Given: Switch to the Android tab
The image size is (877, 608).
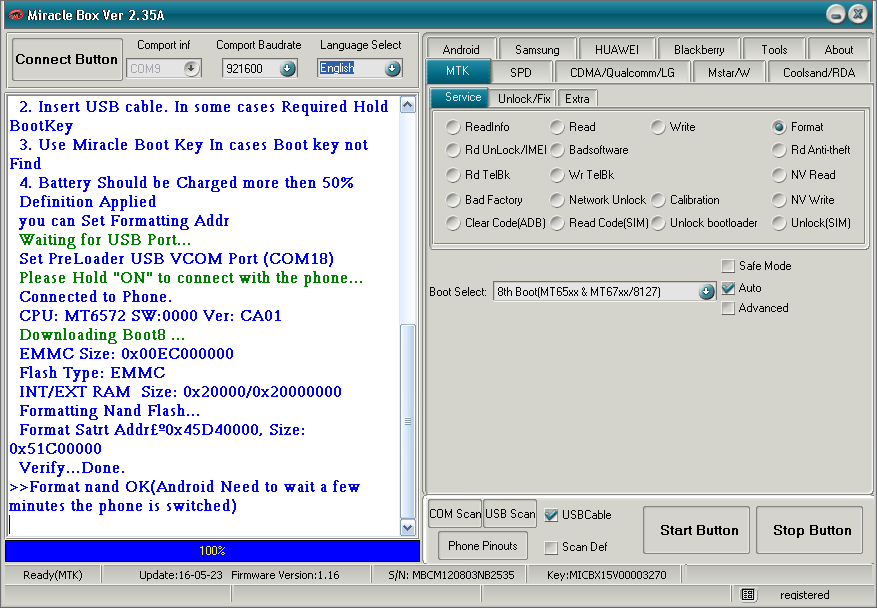Looking at the screenshot, I should [x=461, y=49].
